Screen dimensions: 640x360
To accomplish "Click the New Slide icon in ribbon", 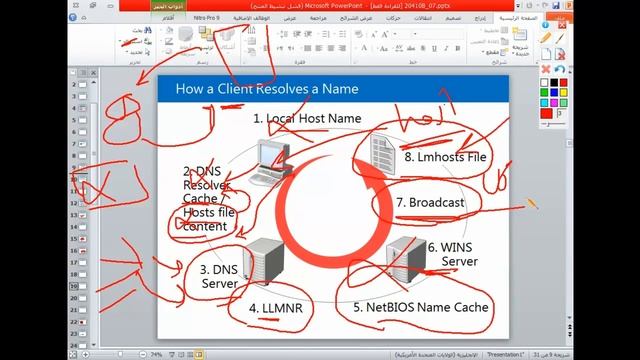I will pos(520,35).
